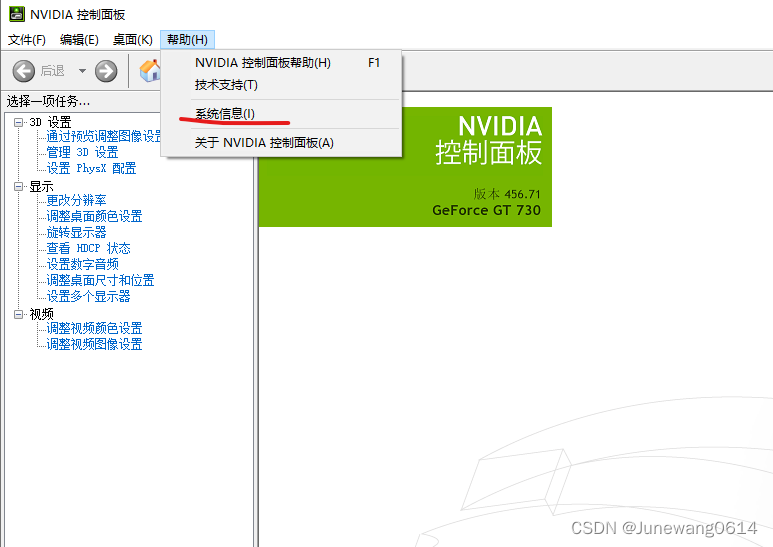The height and width of the screenshot is (547, 773).
Task: Open 设置多个显示器 task
Action: click(x=88, y=297)
